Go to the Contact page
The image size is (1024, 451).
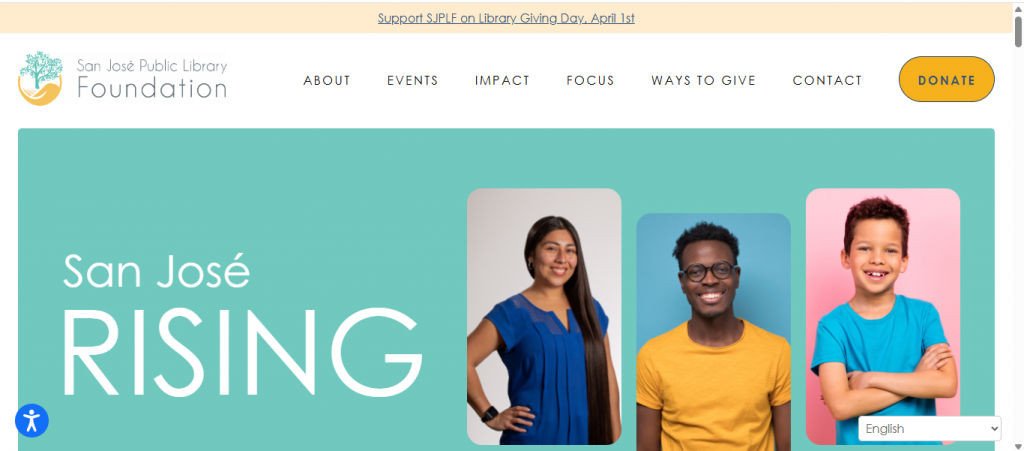(x=827, y=80)
